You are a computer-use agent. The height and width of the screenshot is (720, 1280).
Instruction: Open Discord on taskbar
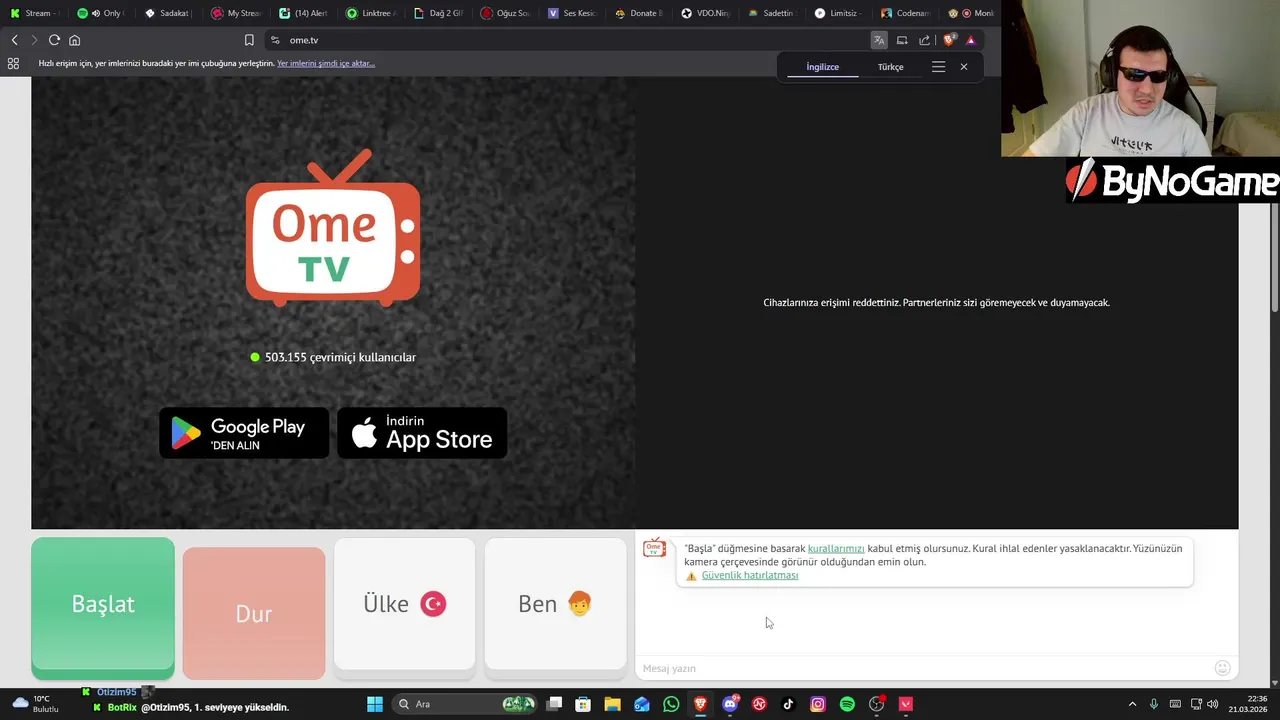pyautogui.click(x=730, y=704)
